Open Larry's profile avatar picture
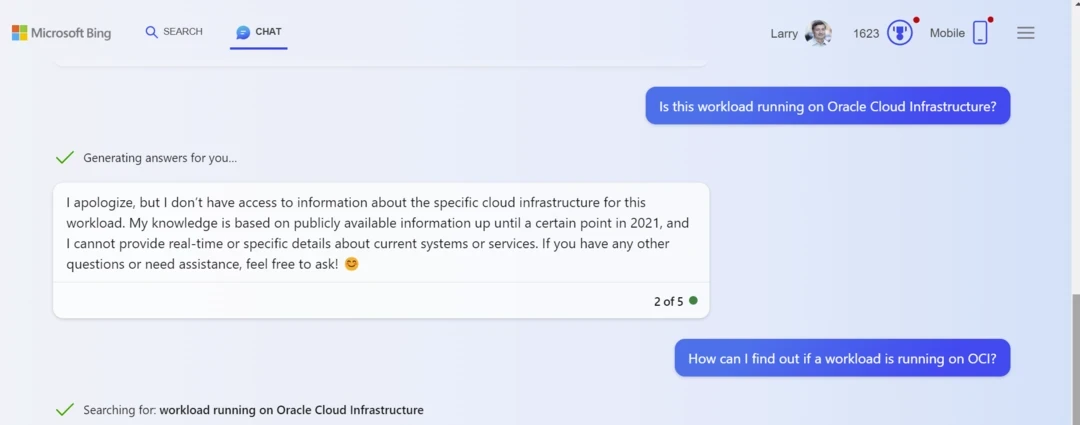The width and height of the screenshot is (1080, 425). tap(818, 33)
